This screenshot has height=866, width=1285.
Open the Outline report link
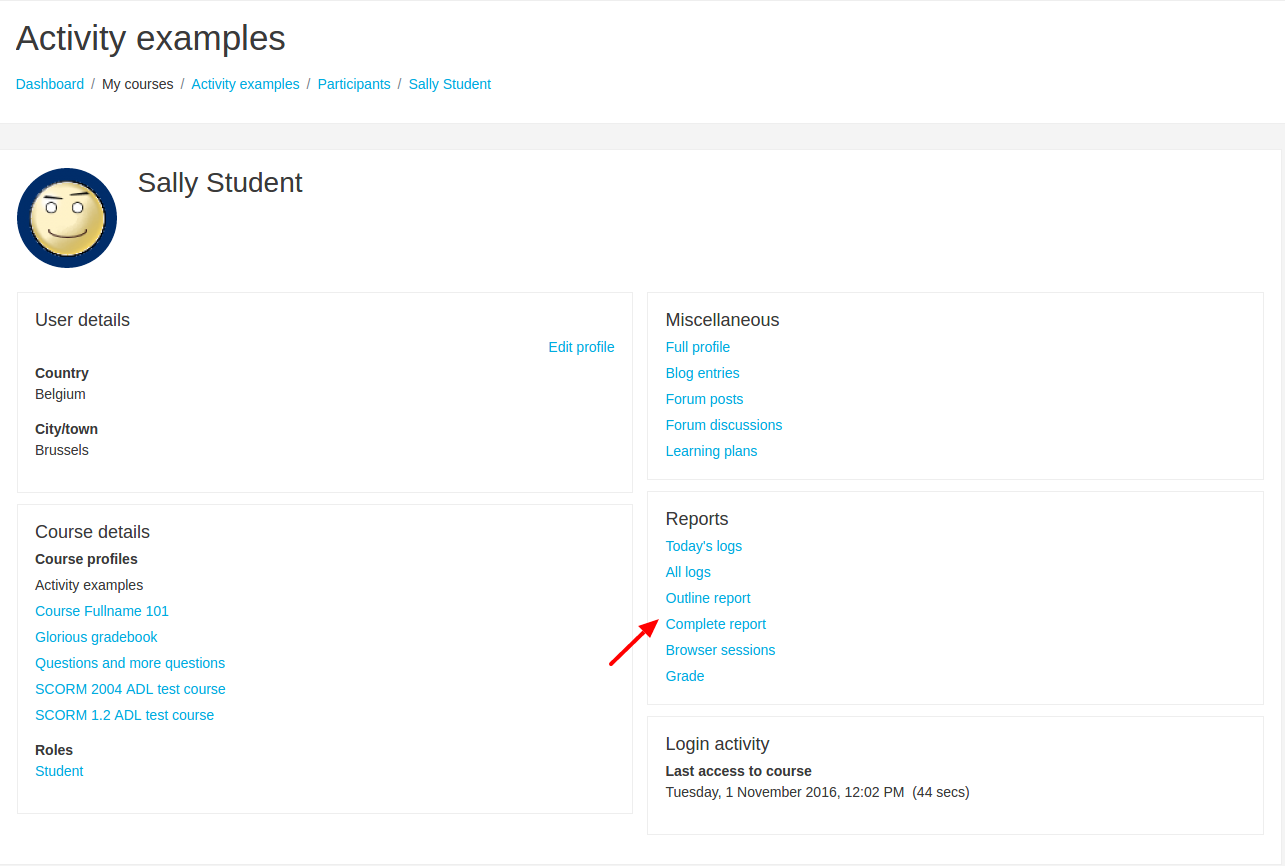coord(708,598)
